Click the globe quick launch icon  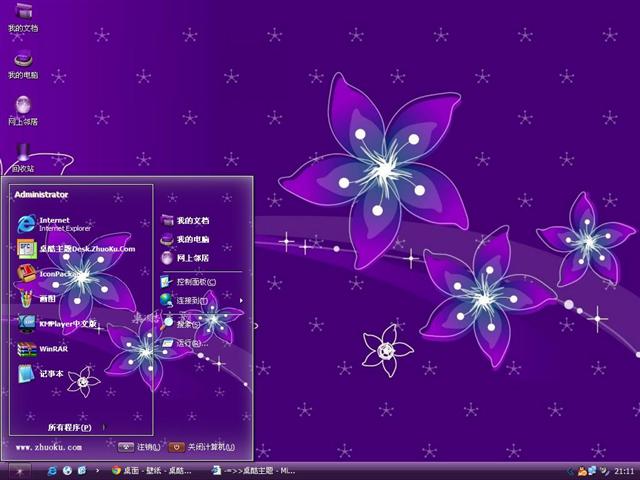click(67, 471)
